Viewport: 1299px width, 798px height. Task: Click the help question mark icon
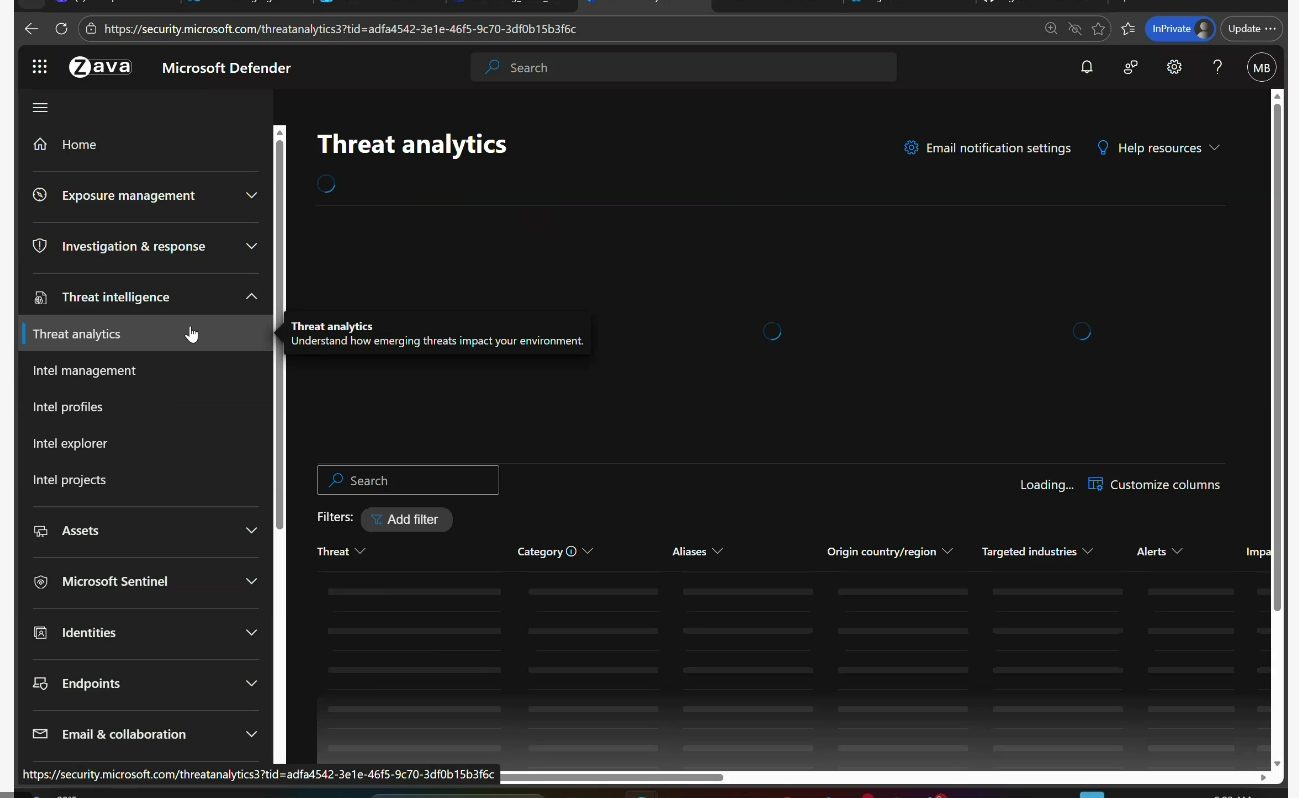1217,67
